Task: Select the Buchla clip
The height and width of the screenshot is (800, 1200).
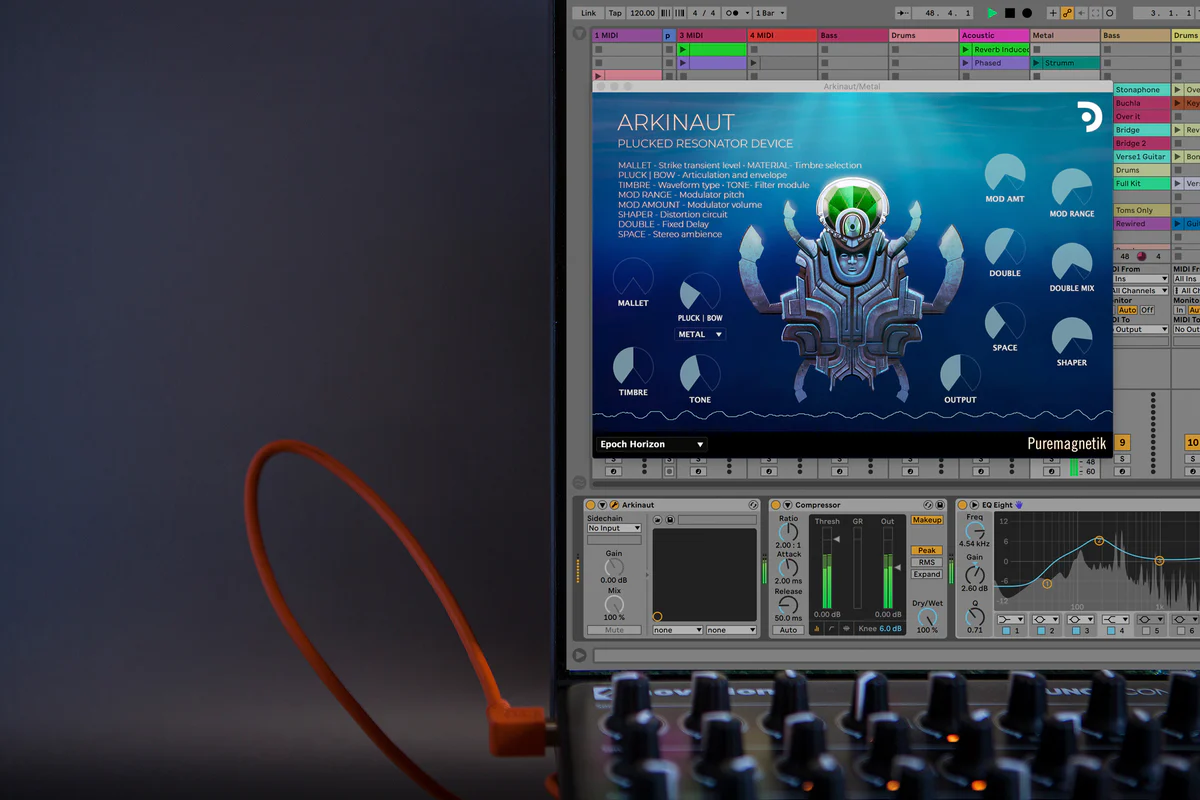Action: pyautogui.click(x=1140, y=103)
